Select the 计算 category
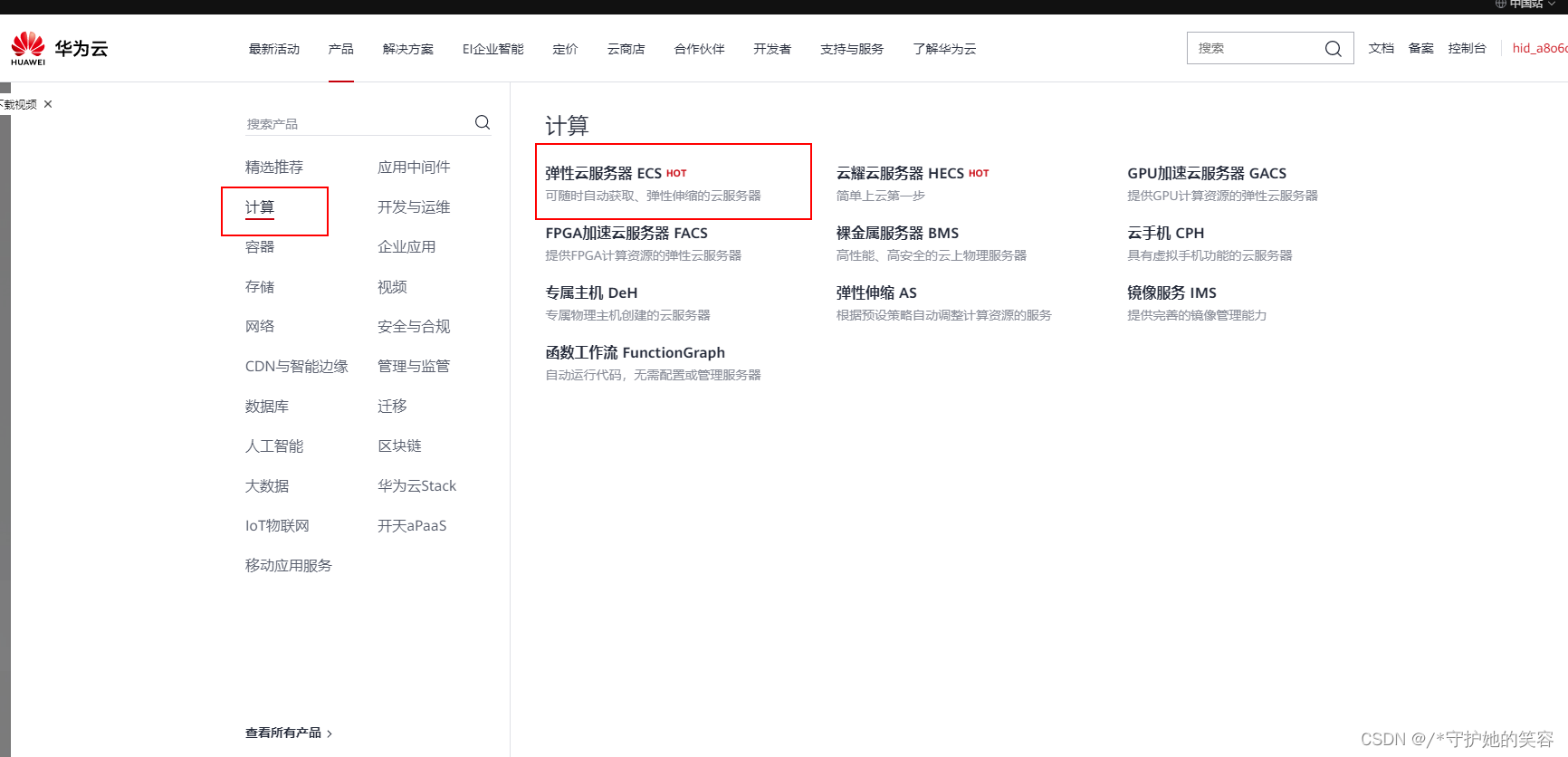Screen dimensions: 1568x757 (x=260, y=207)
